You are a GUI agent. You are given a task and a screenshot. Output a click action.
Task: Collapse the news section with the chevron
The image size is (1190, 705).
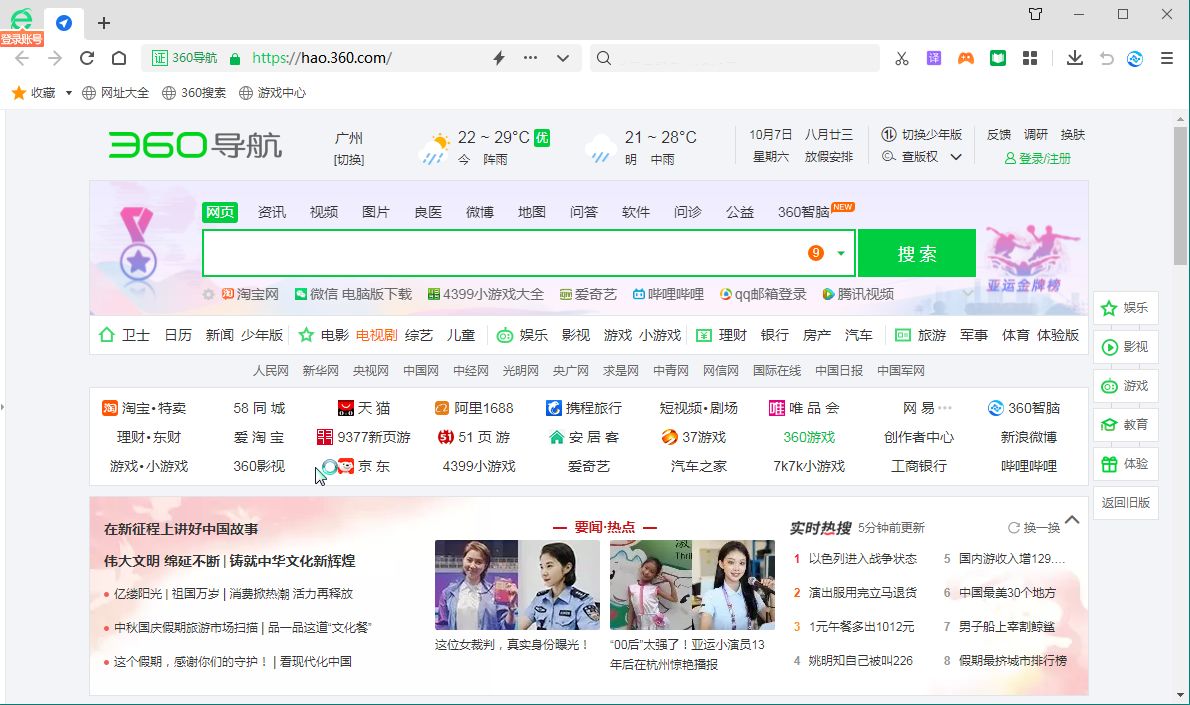pyautogui.click(x=1072, y=520)
